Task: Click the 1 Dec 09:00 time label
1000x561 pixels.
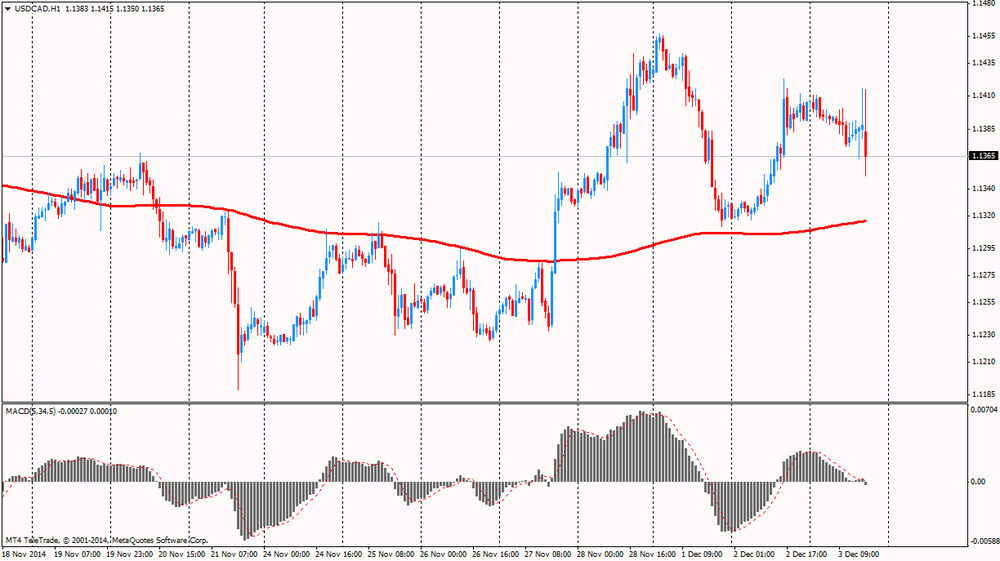Action: pyautogui.click(x=702, y=555)
